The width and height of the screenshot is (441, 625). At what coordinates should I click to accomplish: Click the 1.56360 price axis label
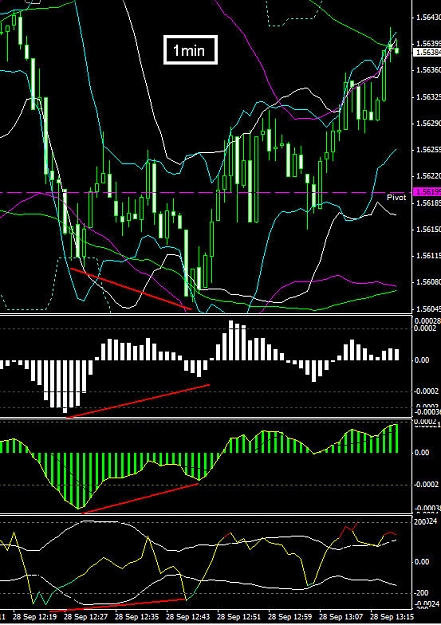pyautogui.click(x=428, y=70)
